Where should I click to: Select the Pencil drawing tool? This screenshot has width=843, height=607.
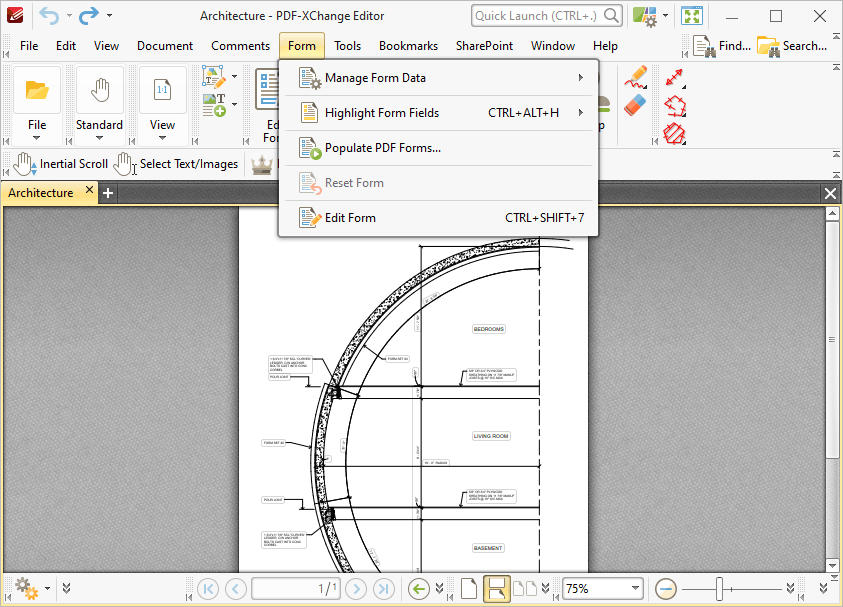[x=635, y=78]
